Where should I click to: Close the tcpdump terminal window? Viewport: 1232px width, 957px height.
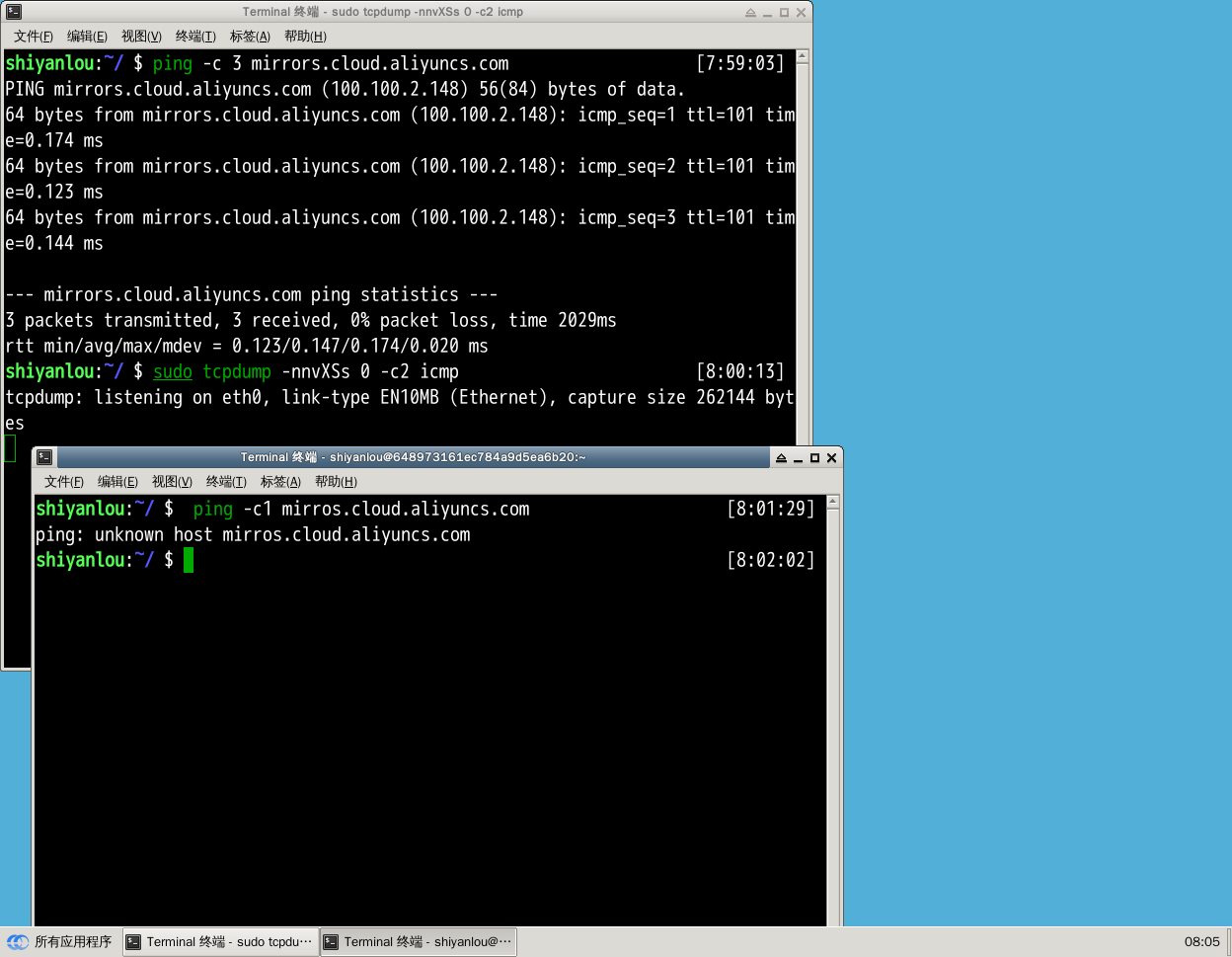click(x=801, y=13)
